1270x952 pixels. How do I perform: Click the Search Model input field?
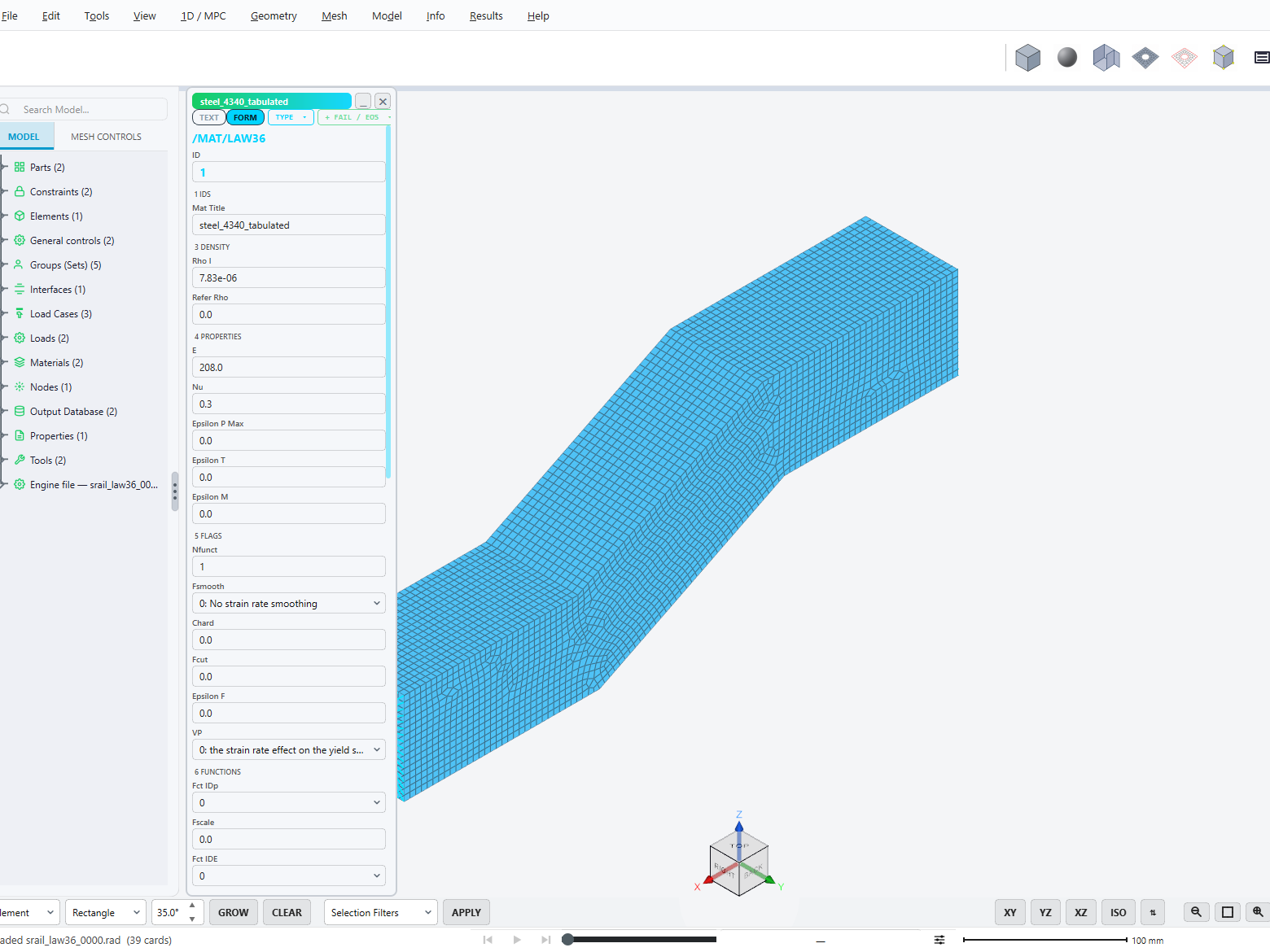pyautogui.click(x=85, y=110)
